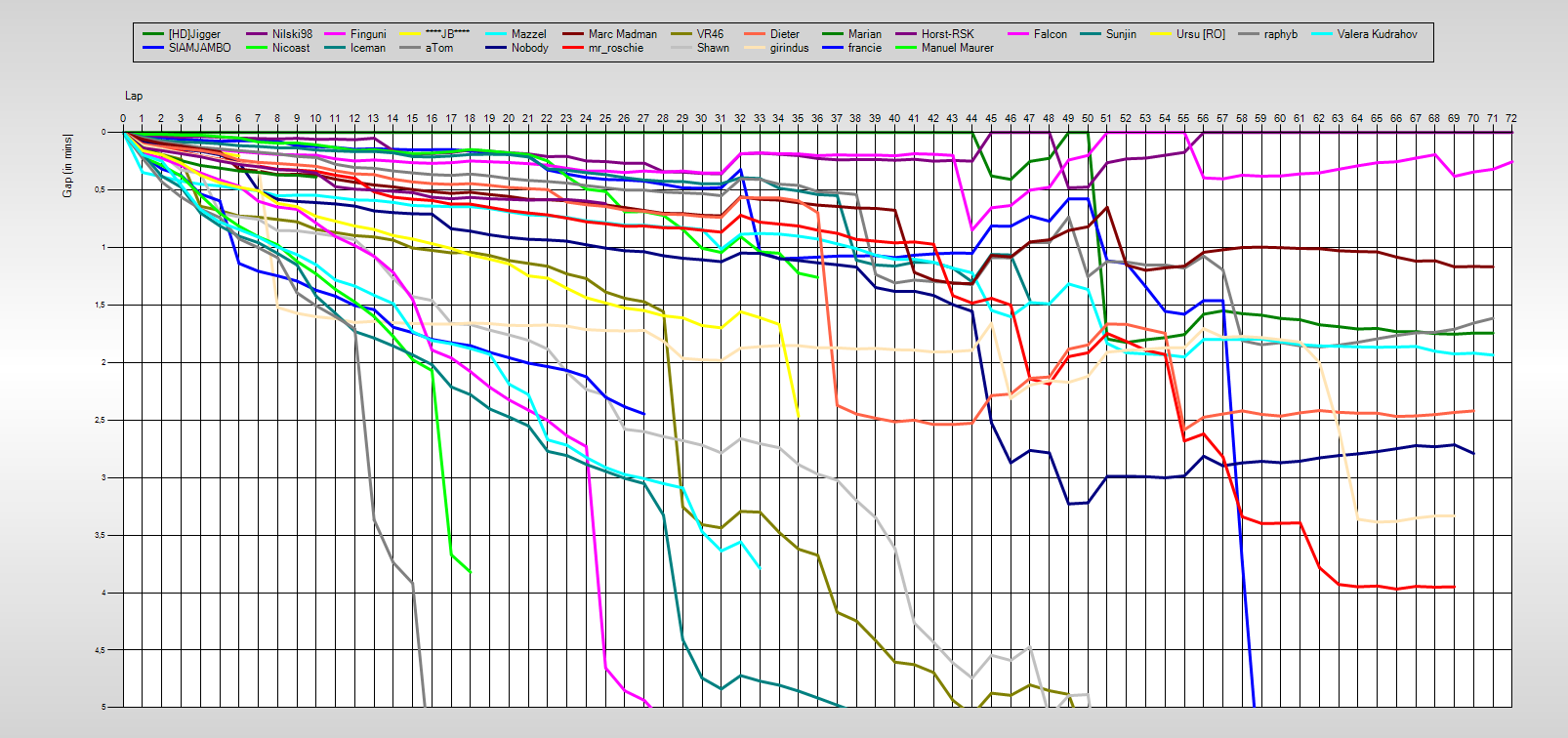Click the 'Gap [in mins]' axis title
Screen dimensions: 1568x738
point(67,165)
